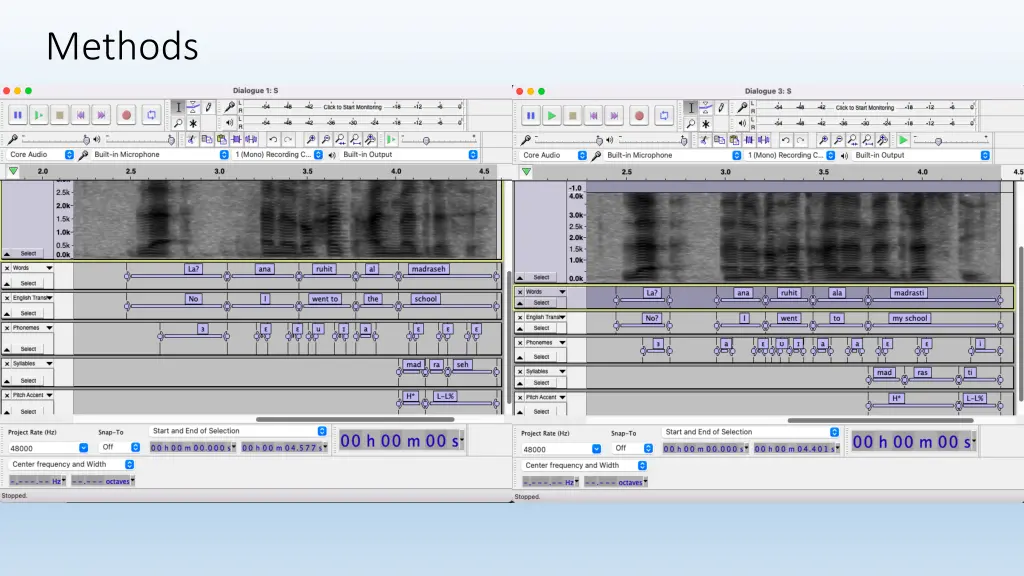Click Select under Pitch Accent track, Dialogue 1
This screenshot has height=576, width=1024.
point(29,411)
